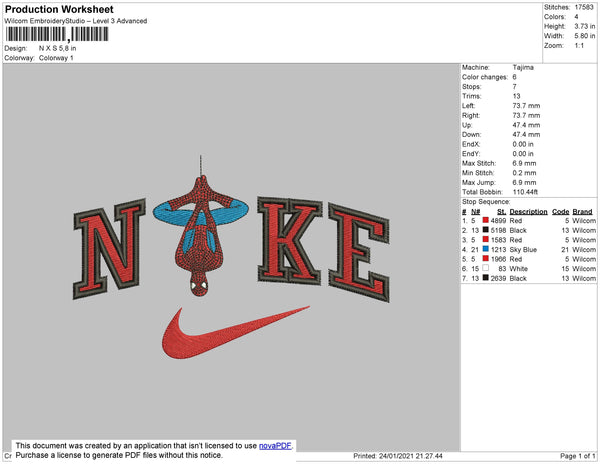Click the White description in stop 6
The height and width of the screenshot is (464, 600).
518,269
